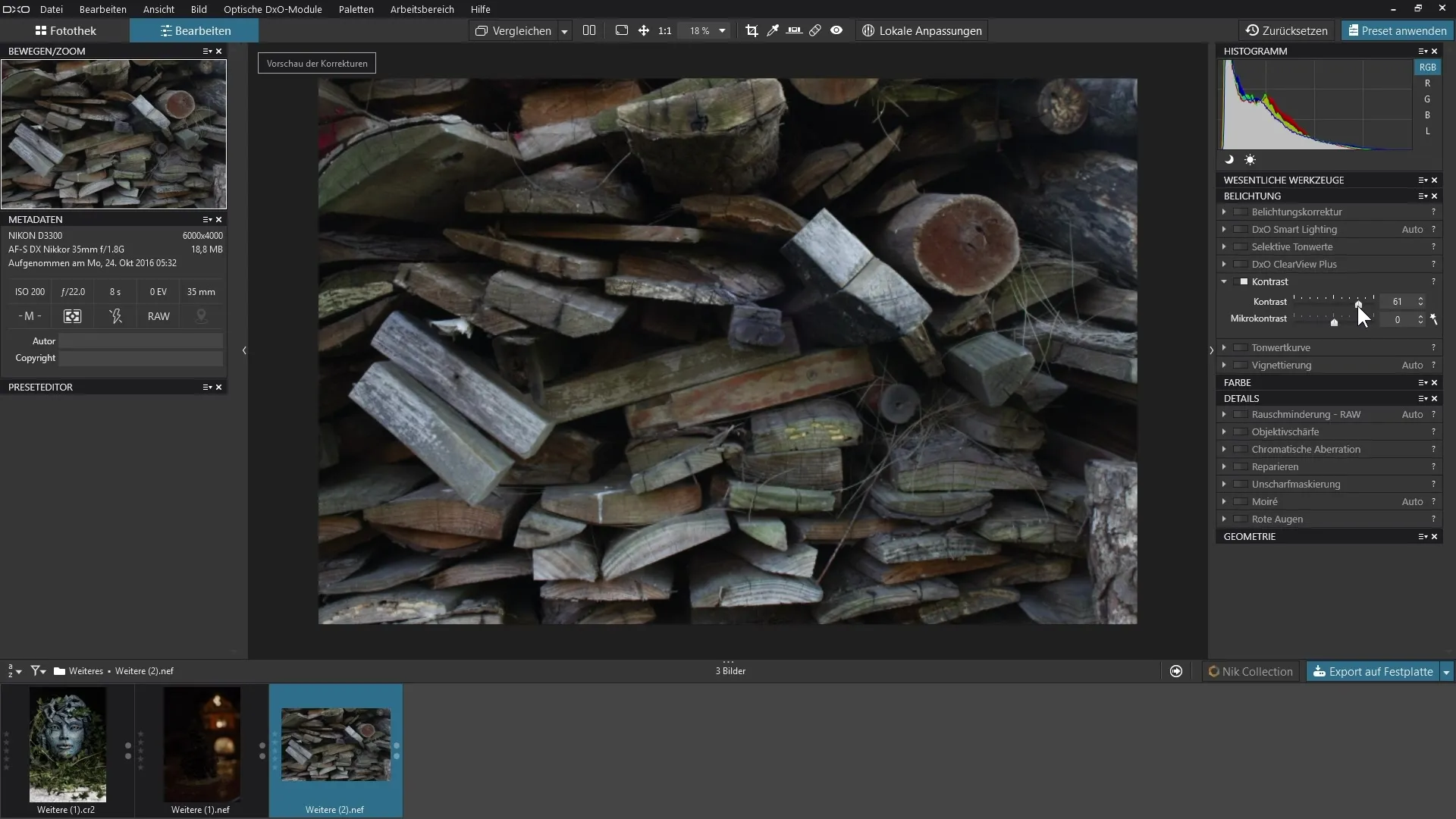The width and height of the screenshot is (1456, 819).
Task: Open sort order icon in filmstrip bar
Action: click(14, 671)
